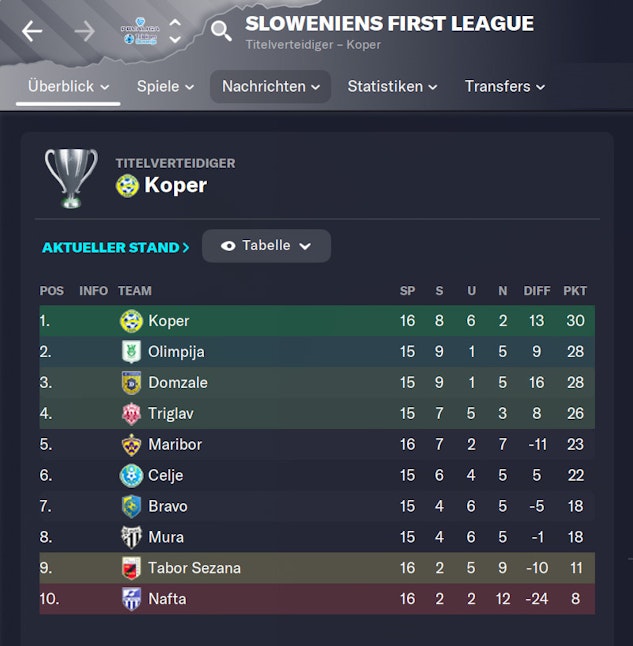
Task: Open the Spiele tab
Action: [x=165, y=87]
